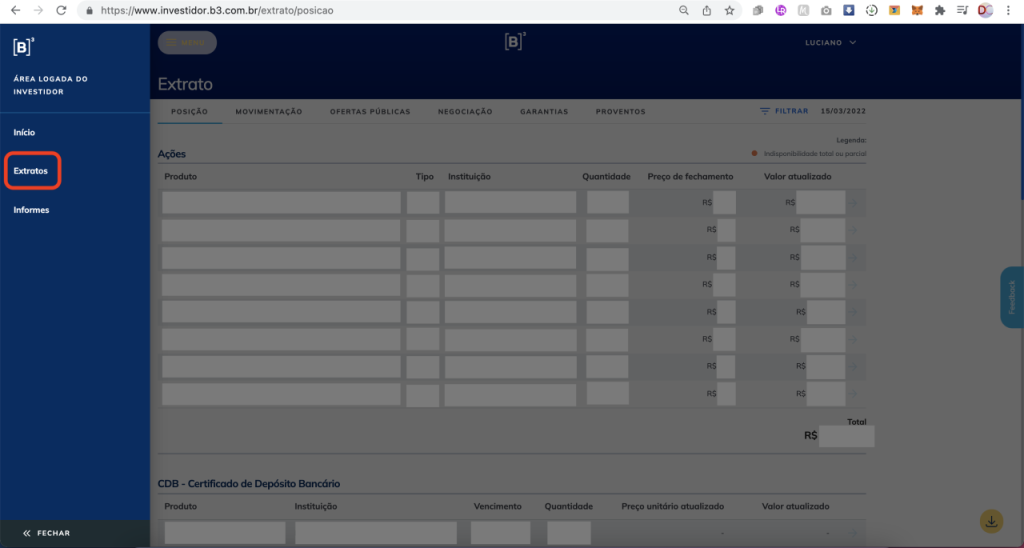
Task: Open the Chrome profile avatar
Action: click(985, 10)
